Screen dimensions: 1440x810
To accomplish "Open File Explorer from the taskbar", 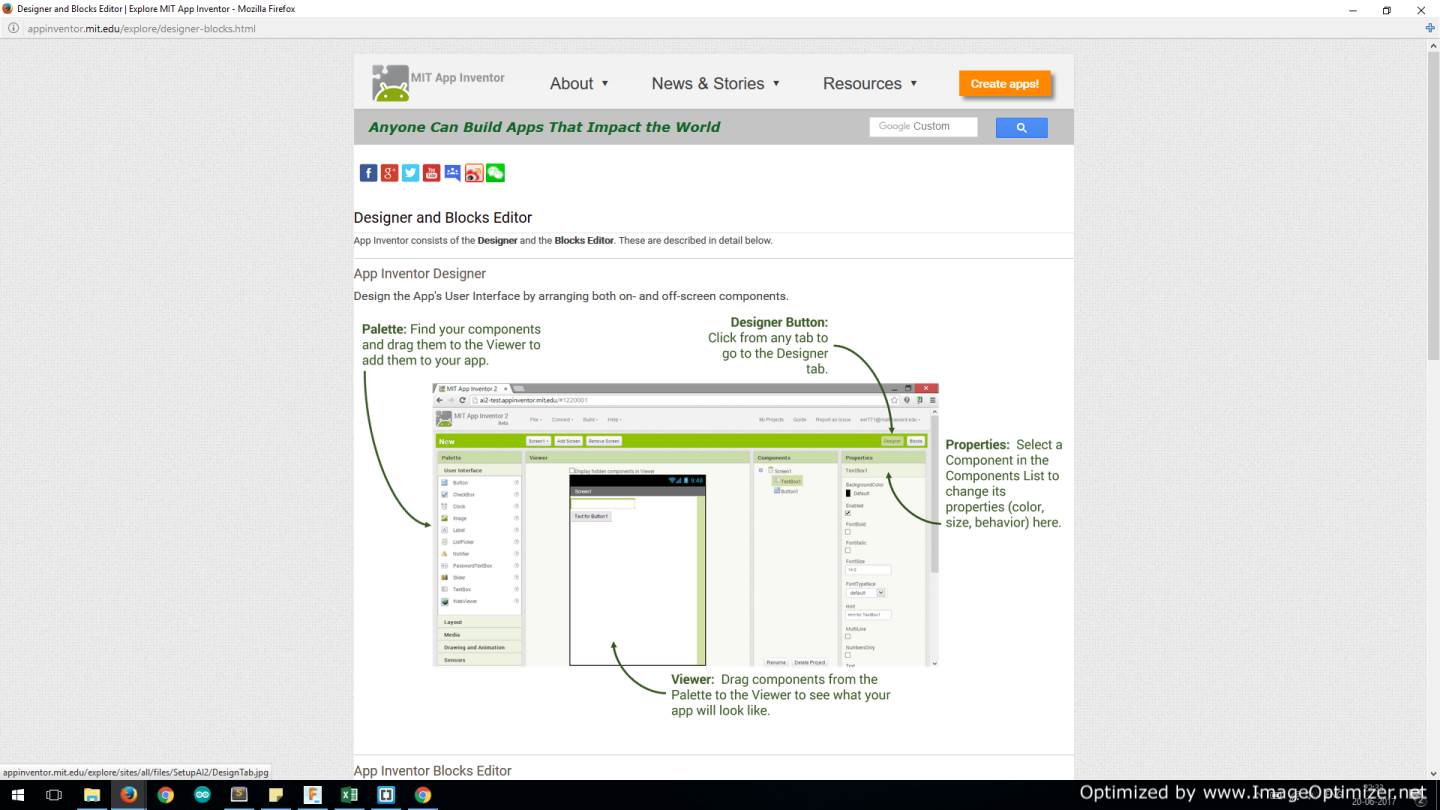I will (x=92, y=795).
